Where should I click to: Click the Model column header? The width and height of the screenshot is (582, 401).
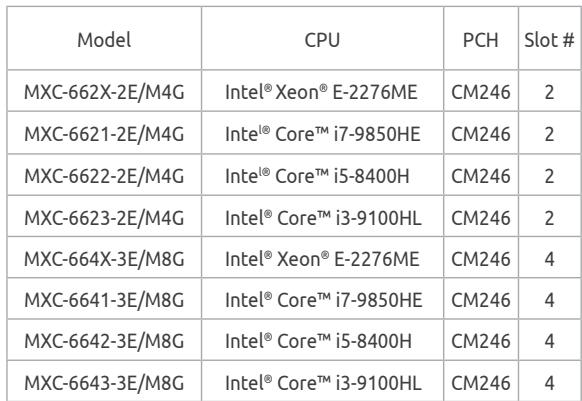(x=104, y=40)
